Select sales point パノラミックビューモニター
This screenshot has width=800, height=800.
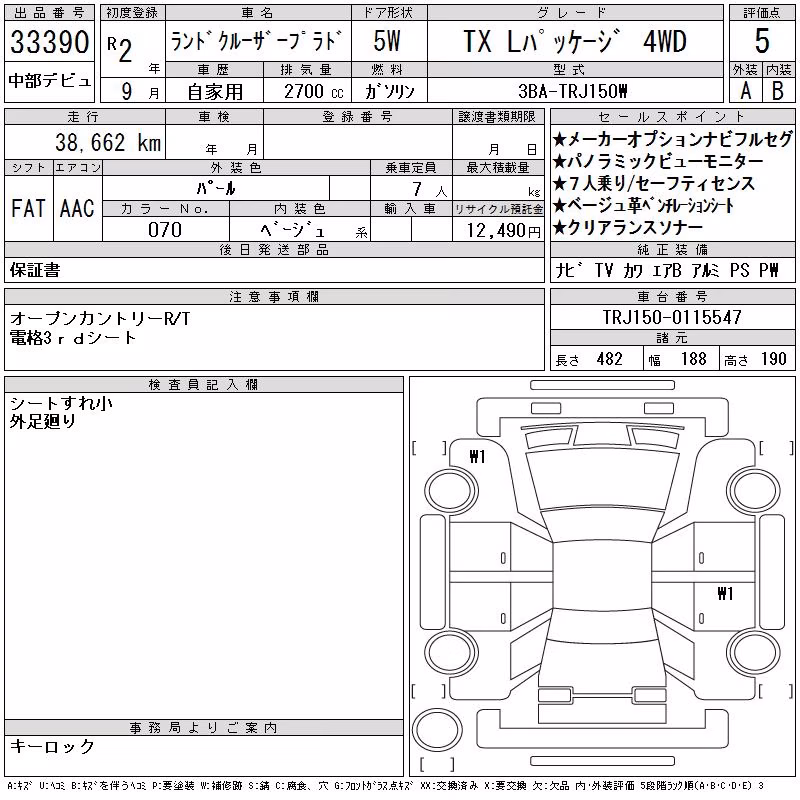click(x=658, y=161)
